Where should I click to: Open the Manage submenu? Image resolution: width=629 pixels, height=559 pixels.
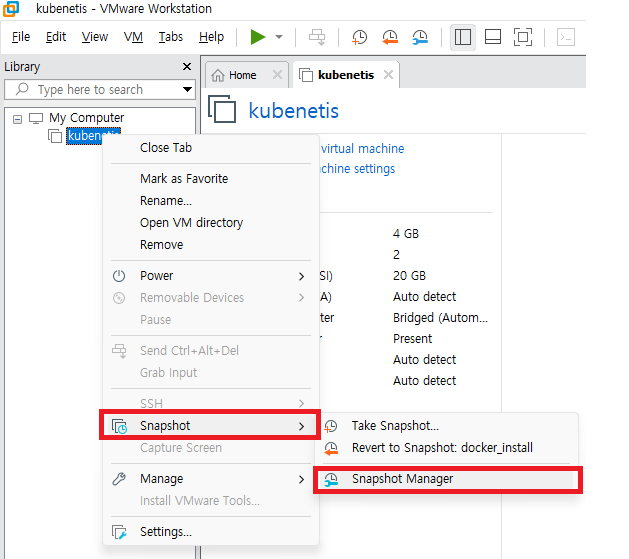[x=211, y=479]
